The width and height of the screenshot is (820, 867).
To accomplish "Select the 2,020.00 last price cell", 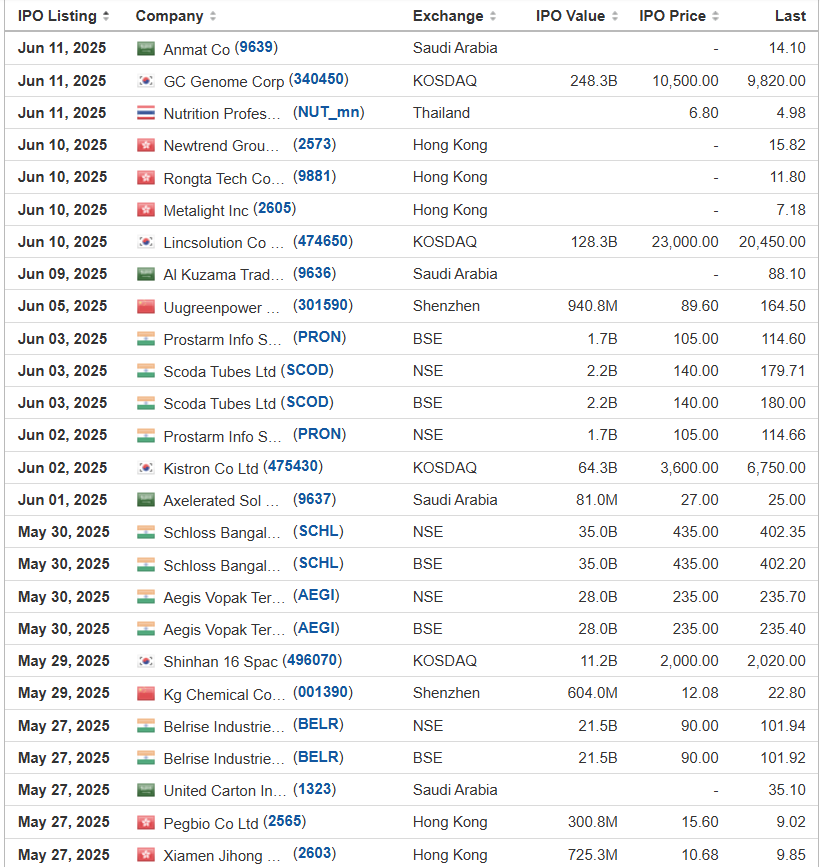I will [x=776, y=661].
